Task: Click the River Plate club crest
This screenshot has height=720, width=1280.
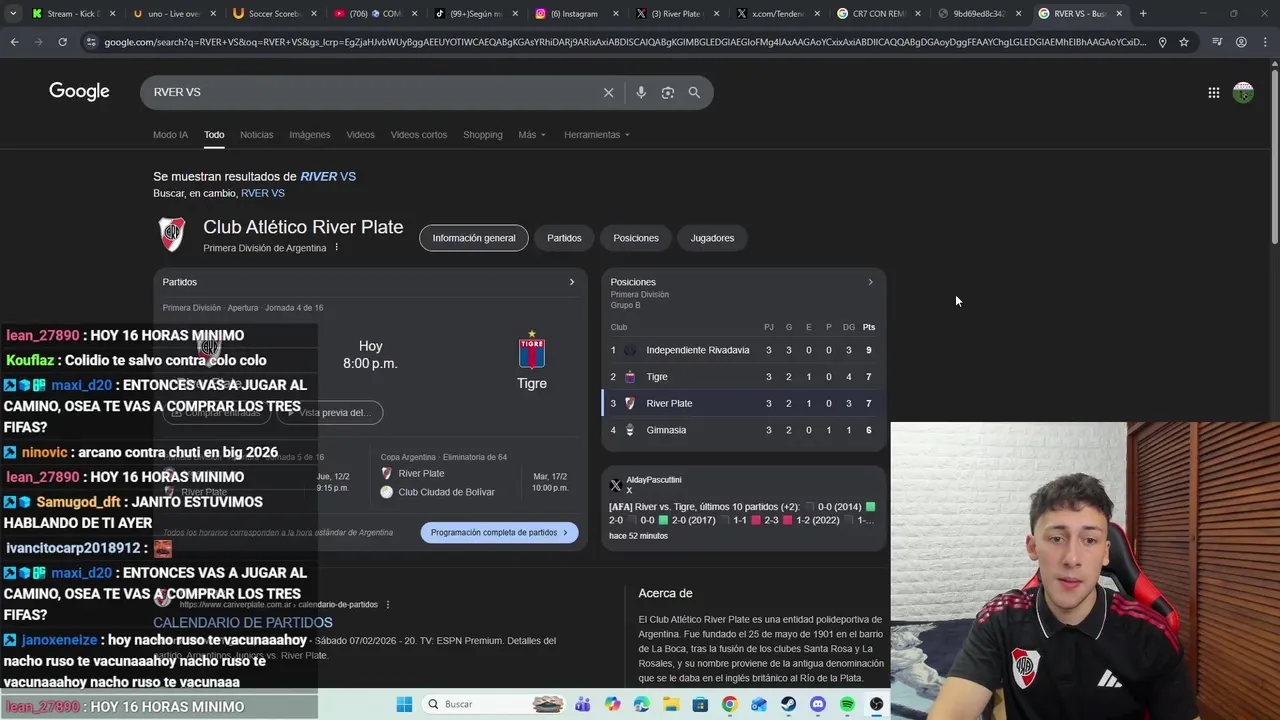Action: pos(172,234)
